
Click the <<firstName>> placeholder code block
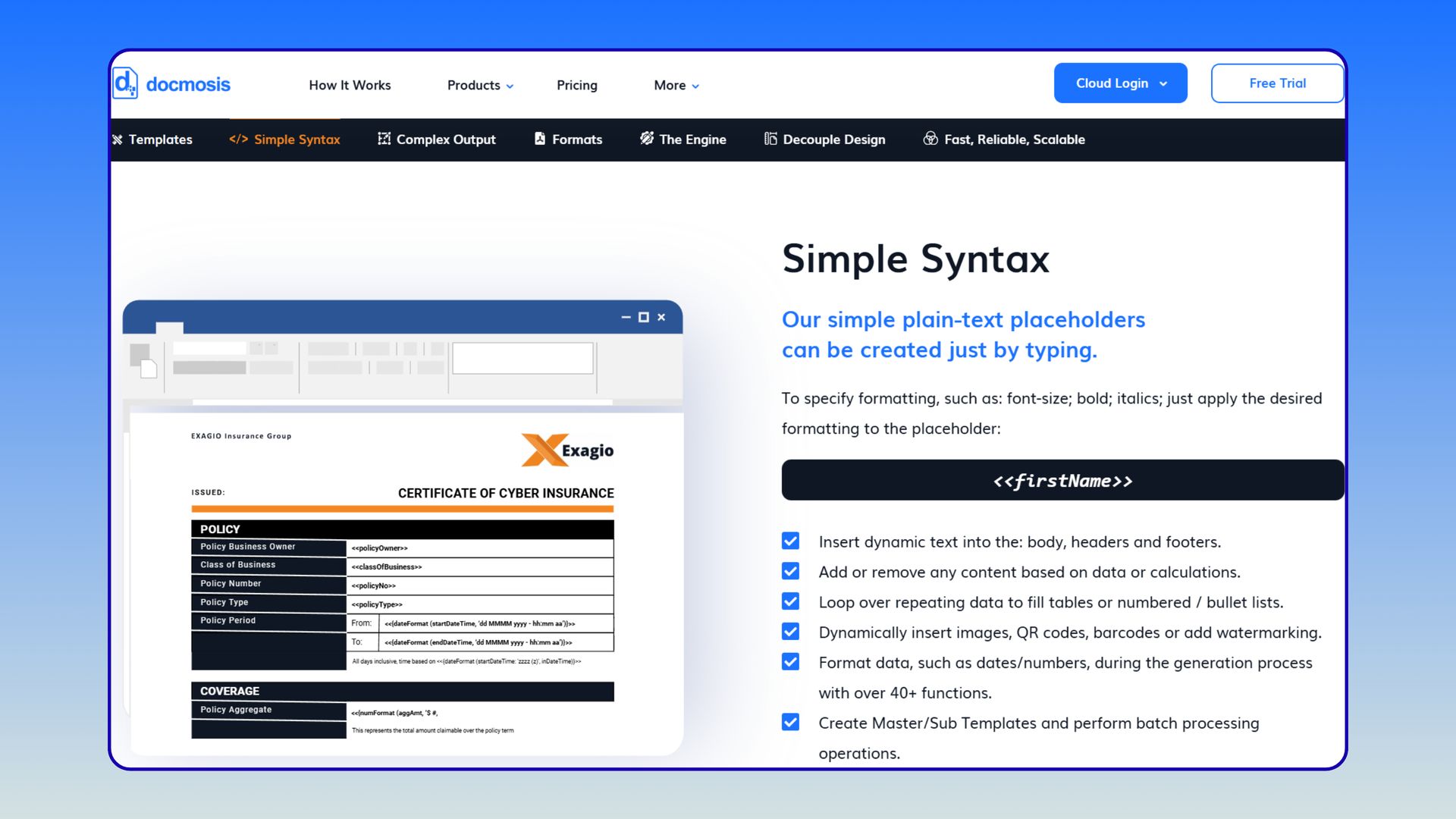pos(1062,481)
